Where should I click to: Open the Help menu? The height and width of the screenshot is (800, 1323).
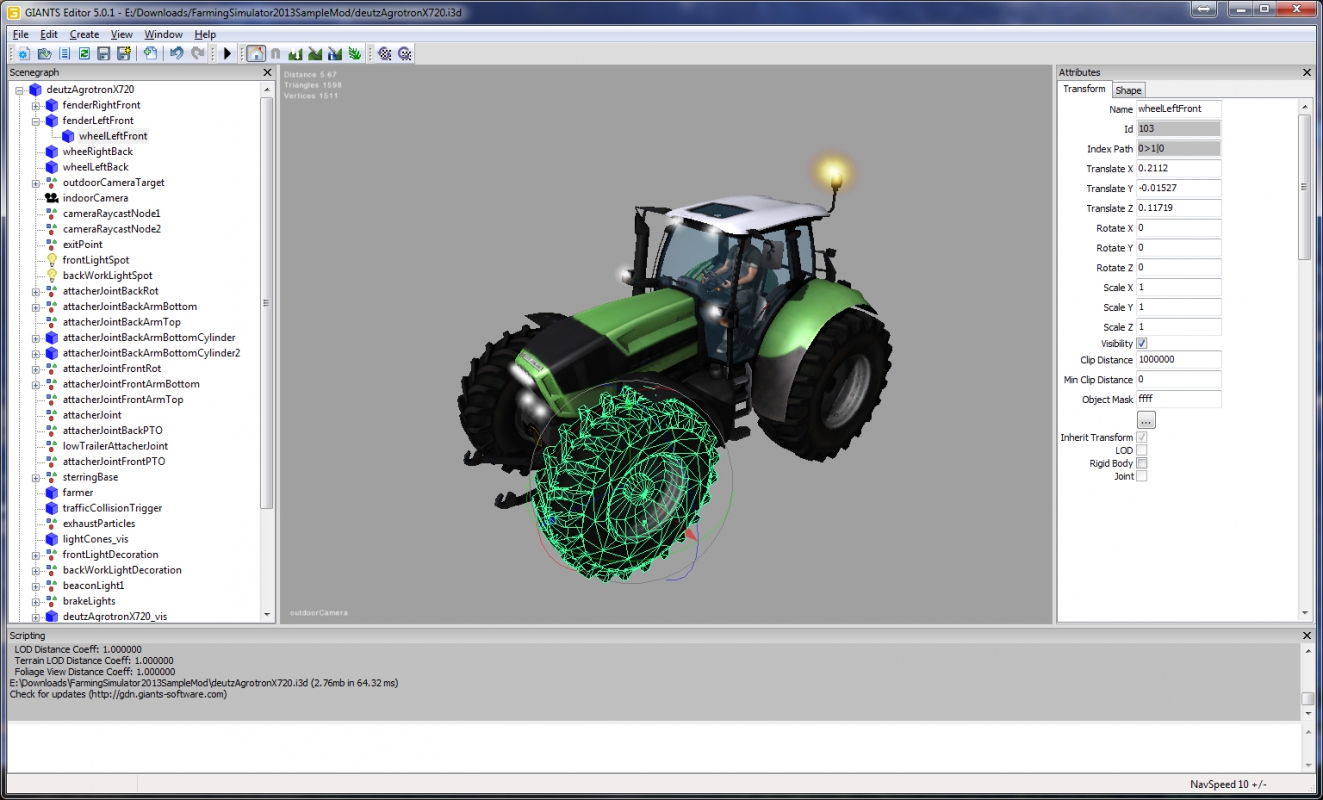click(x=205, y=34)
